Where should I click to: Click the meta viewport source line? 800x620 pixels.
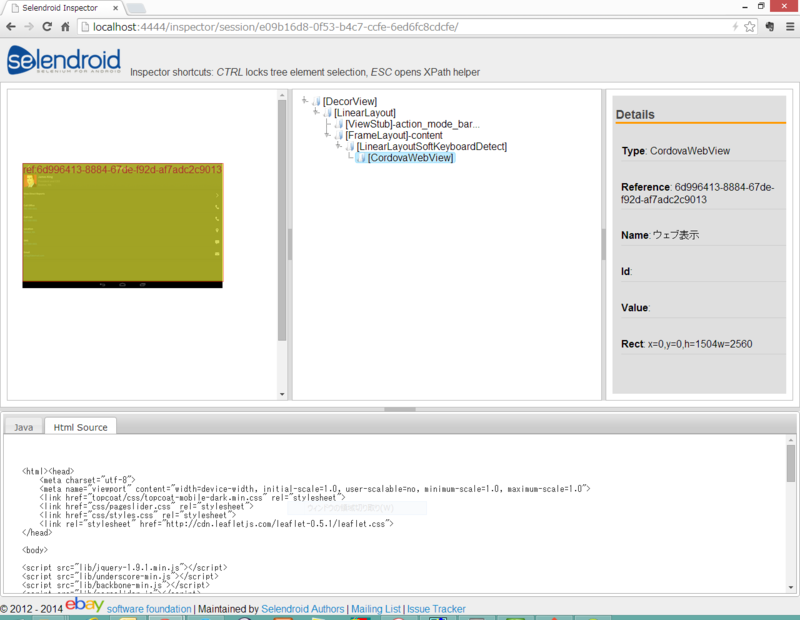[315, 489]
